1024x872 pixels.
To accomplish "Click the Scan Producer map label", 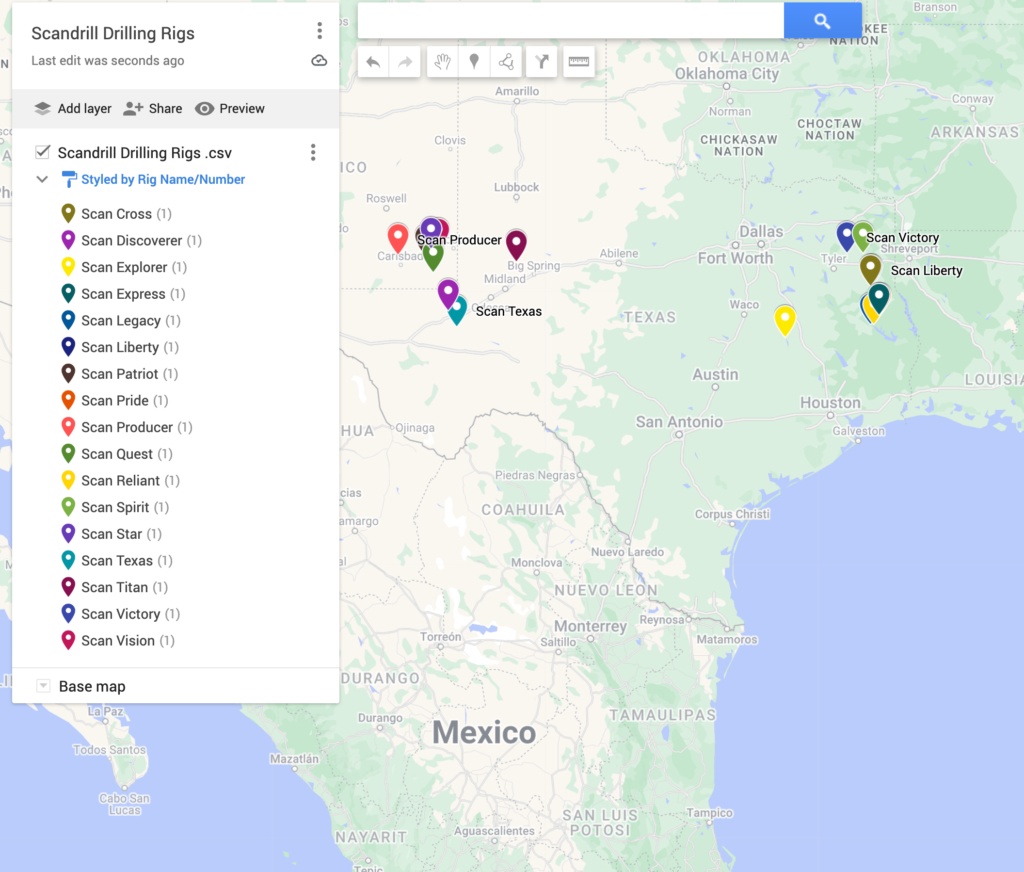I will tap(460, 240).
